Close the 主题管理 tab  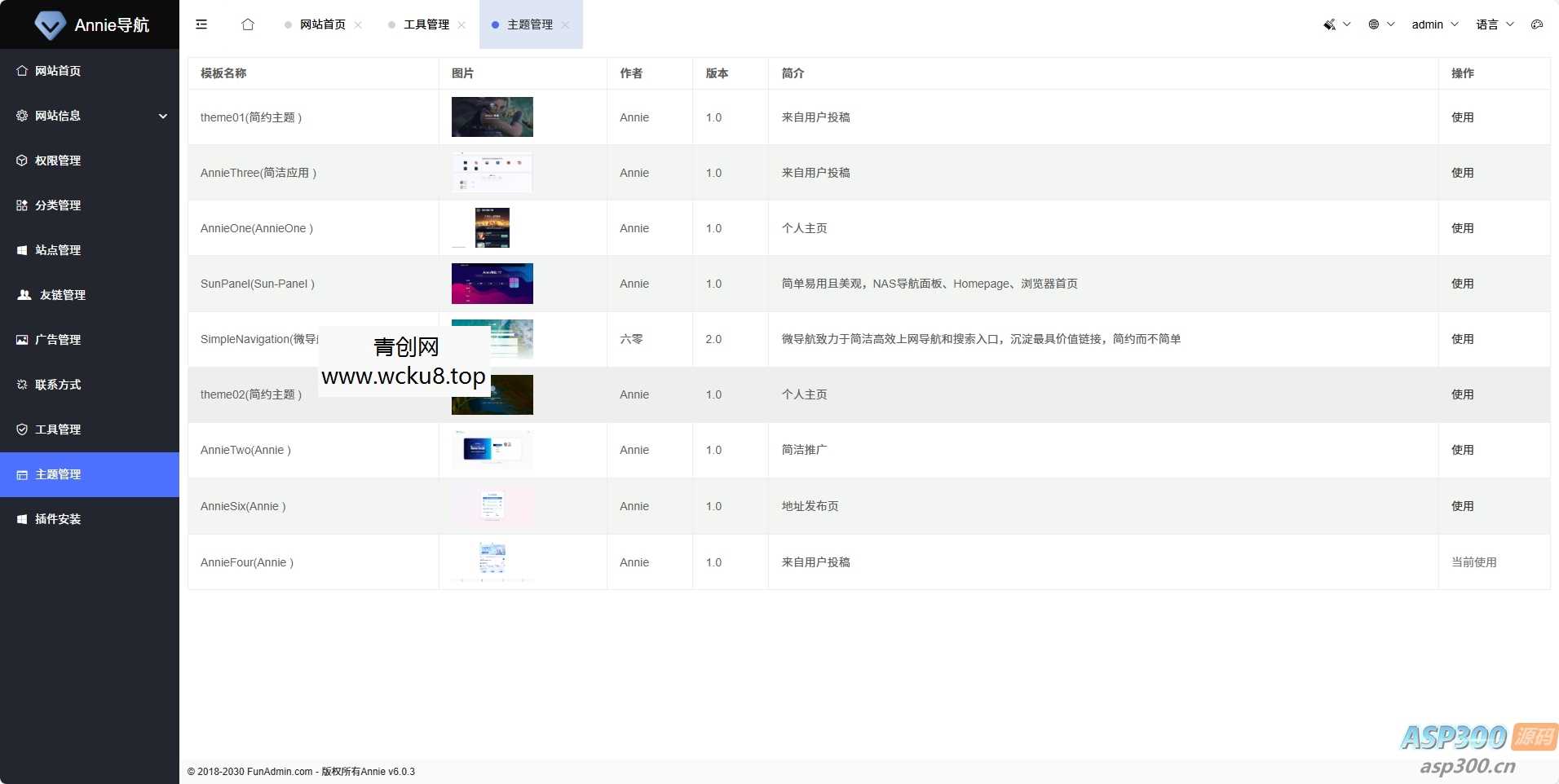pyautogui.click(x=567, y=24)
